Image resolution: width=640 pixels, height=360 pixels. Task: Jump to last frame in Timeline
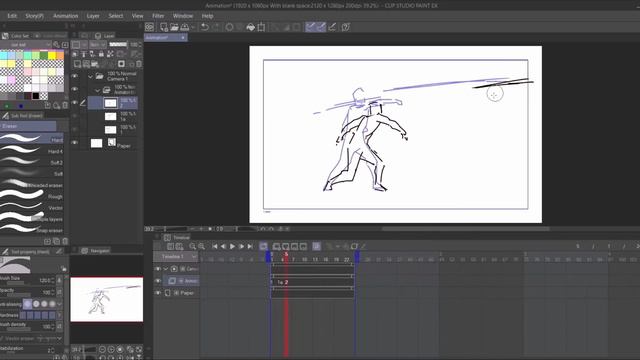pyautogui.click(x=250, y=246)
